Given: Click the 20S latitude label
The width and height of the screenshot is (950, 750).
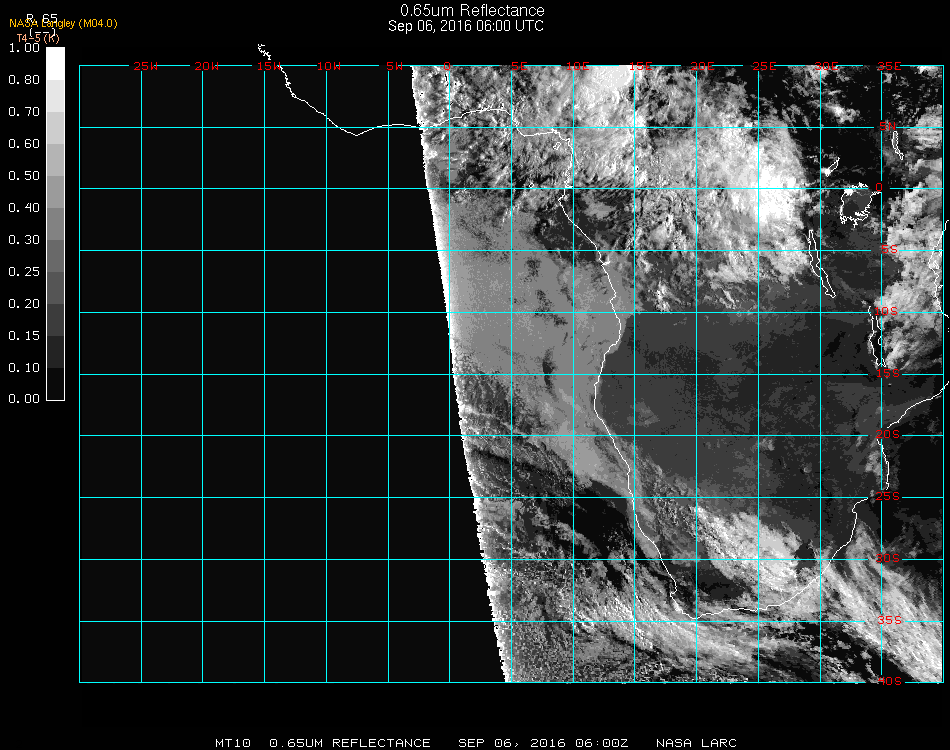Looking at the screenshot, I should coord(888,434).
